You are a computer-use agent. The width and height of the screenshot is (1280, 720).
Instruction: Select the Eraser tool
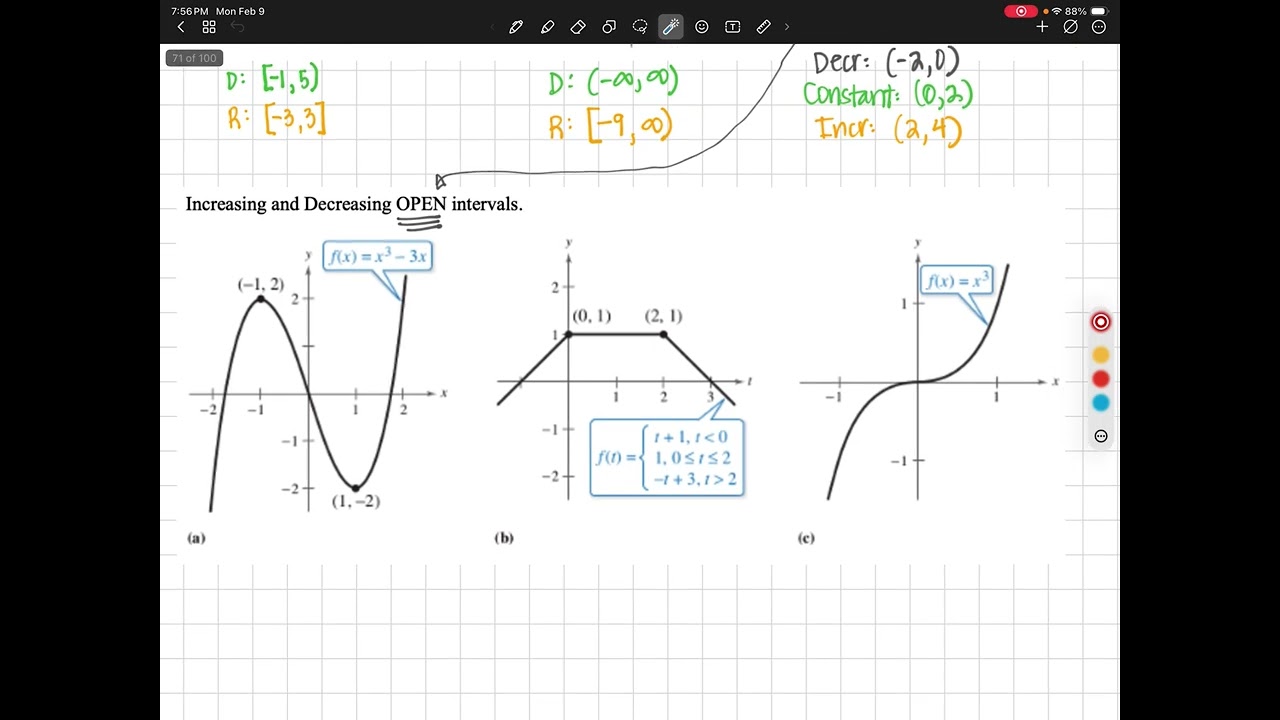[x=578, y=27]
